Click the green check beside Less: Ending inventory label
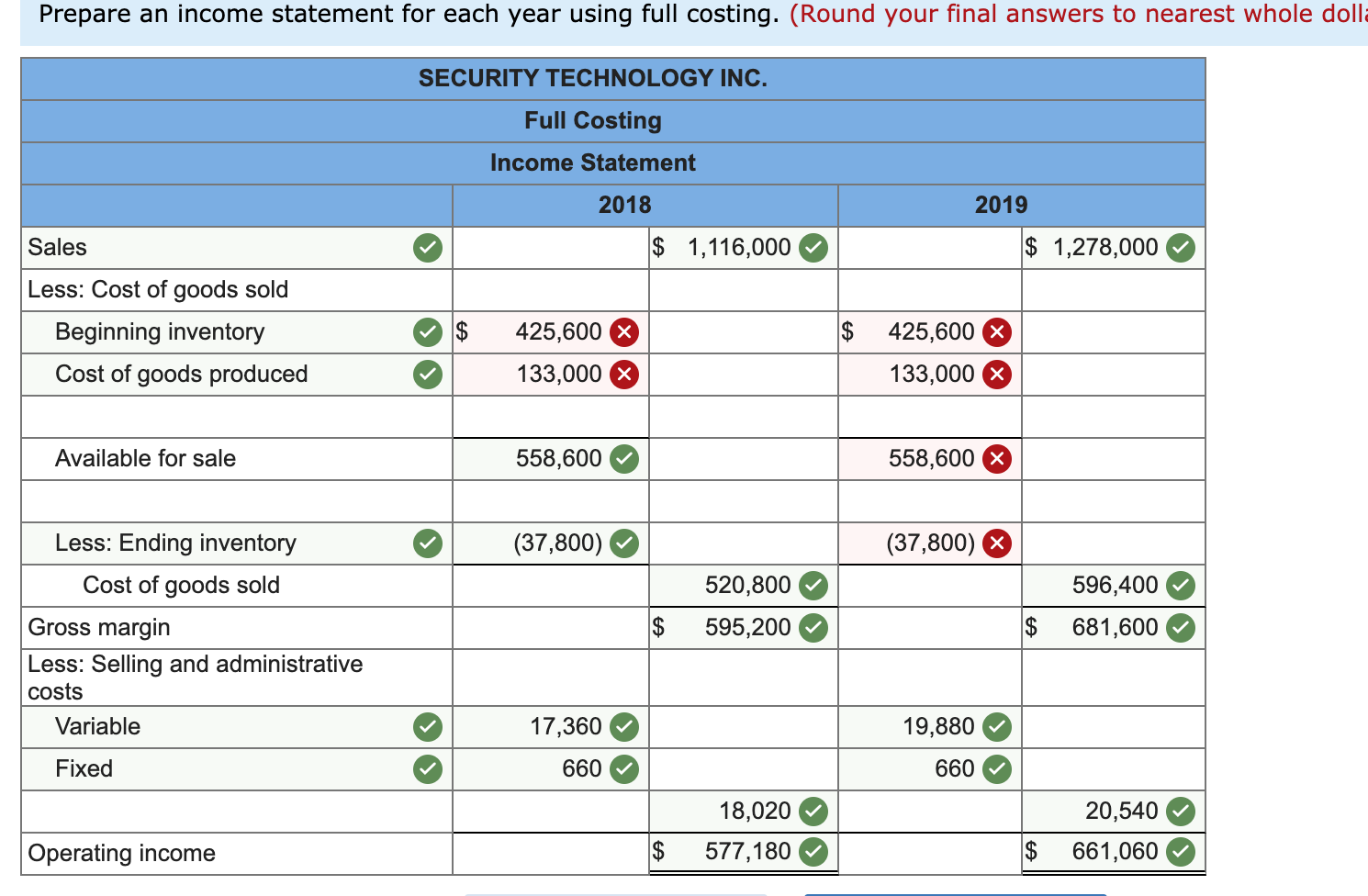 (x=427, y=543)
